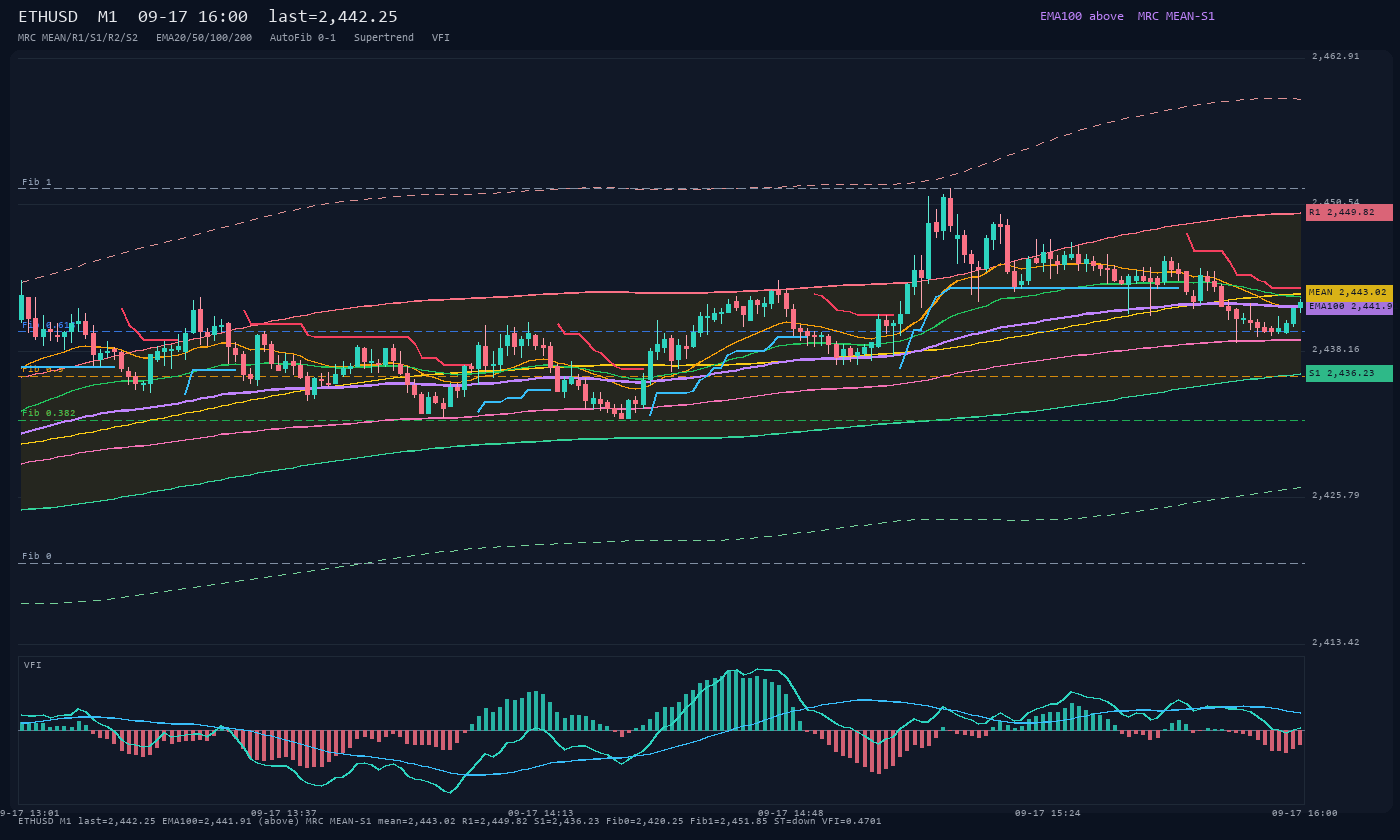Click the 09-17 14:48 time axis label
1400x840 pixels.
(x=791, y=813)
